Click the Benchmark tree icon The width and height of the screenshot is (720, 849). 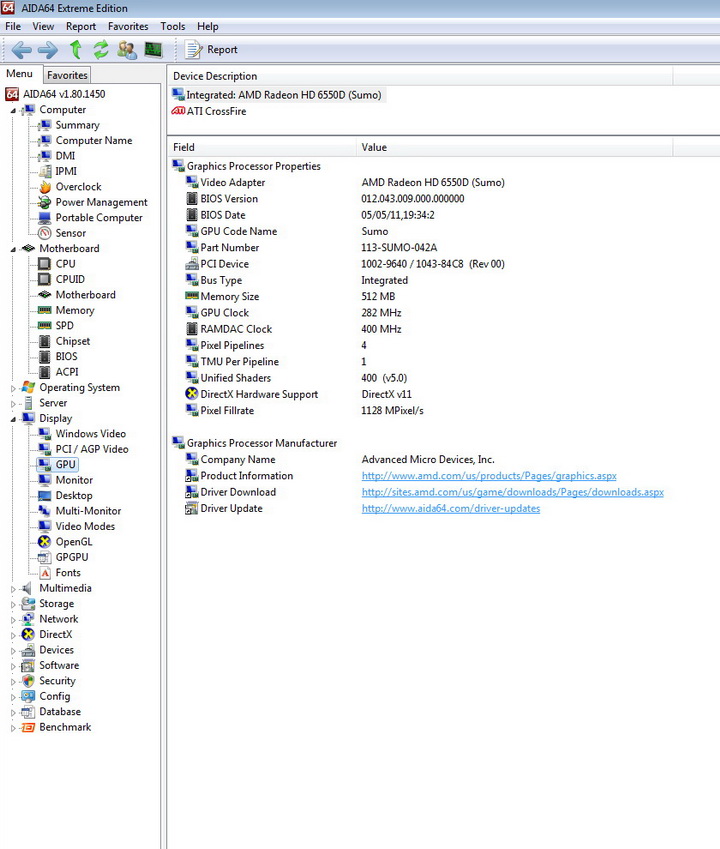[28, 727]
